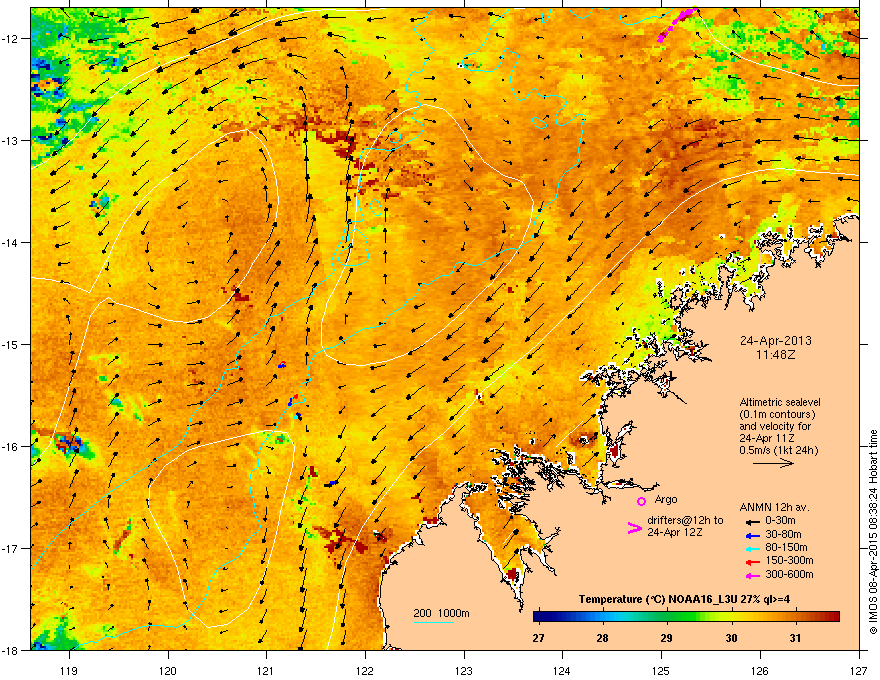Click the date text 24-Apr-2013
Viewport: 880px width, 680px height.
[776, 341]
